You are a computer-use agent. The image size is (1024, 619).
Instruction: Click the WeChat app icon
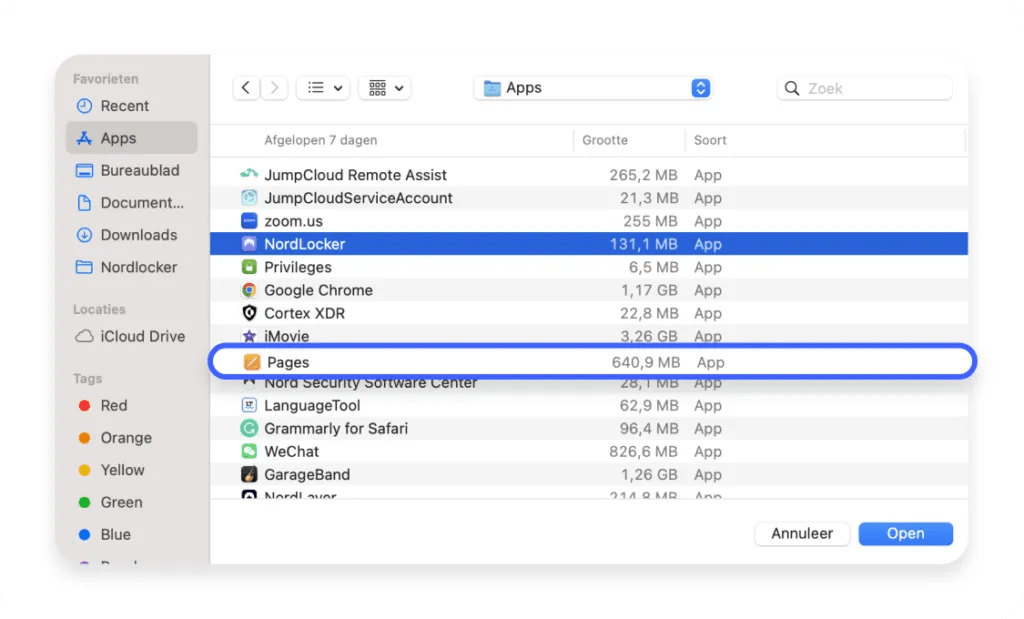pyautogui.click(x=249, y=451)
